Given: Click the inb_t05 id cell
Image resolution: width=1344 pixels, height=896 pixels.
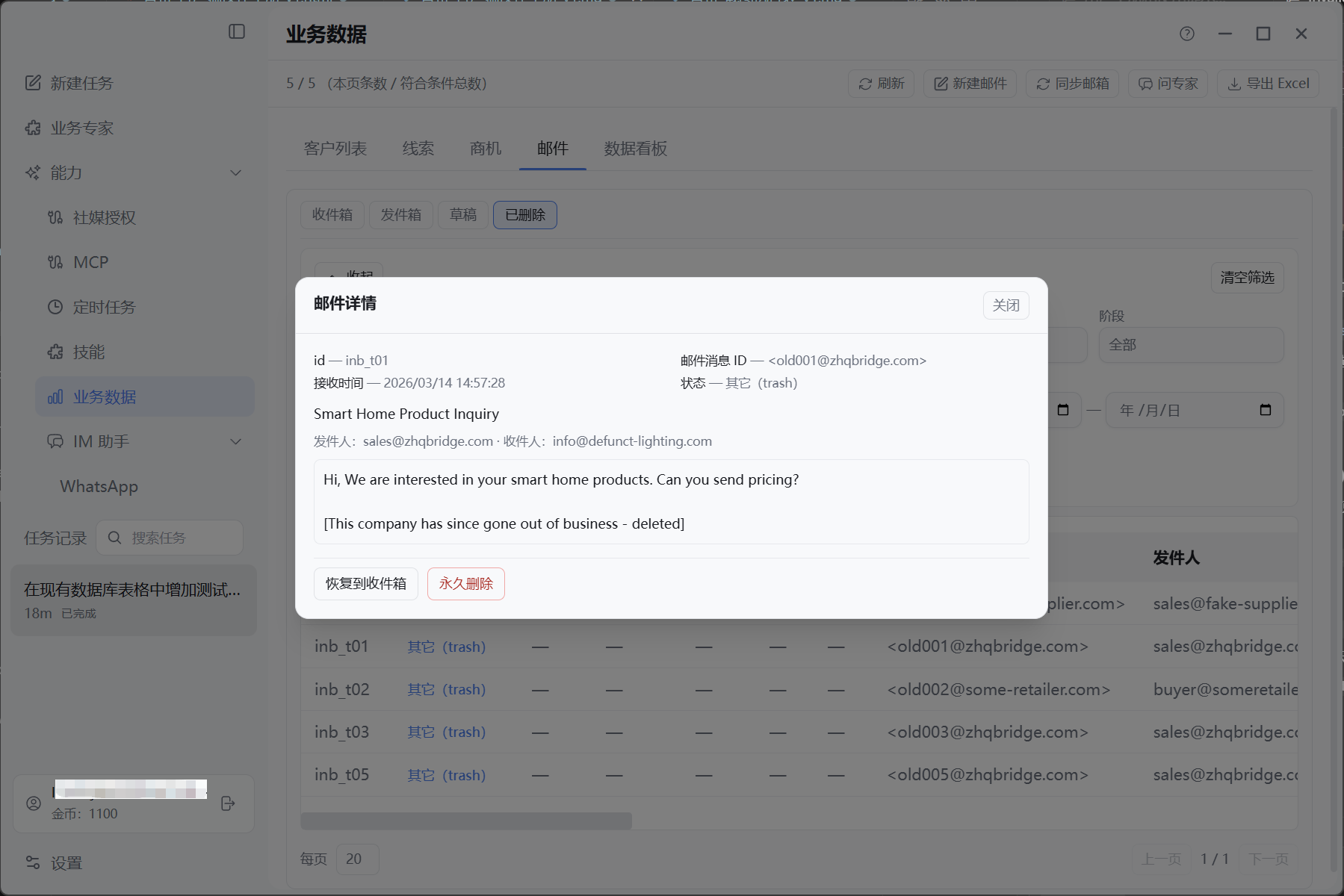Looking at the screenshot, I should (x=342, y=775).
